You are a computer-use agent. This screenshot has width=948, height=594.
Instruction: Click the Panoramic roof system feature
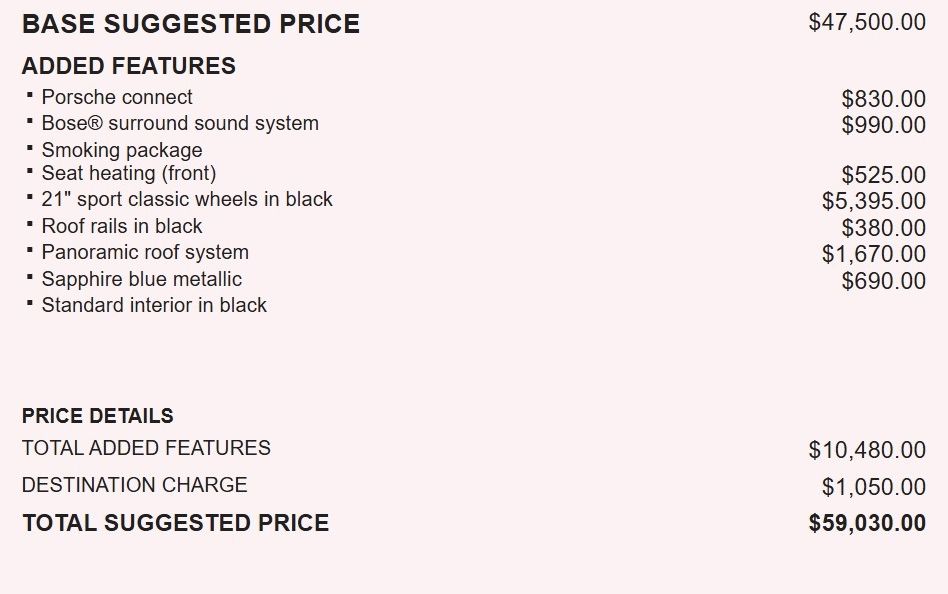[x=145, y=252]
